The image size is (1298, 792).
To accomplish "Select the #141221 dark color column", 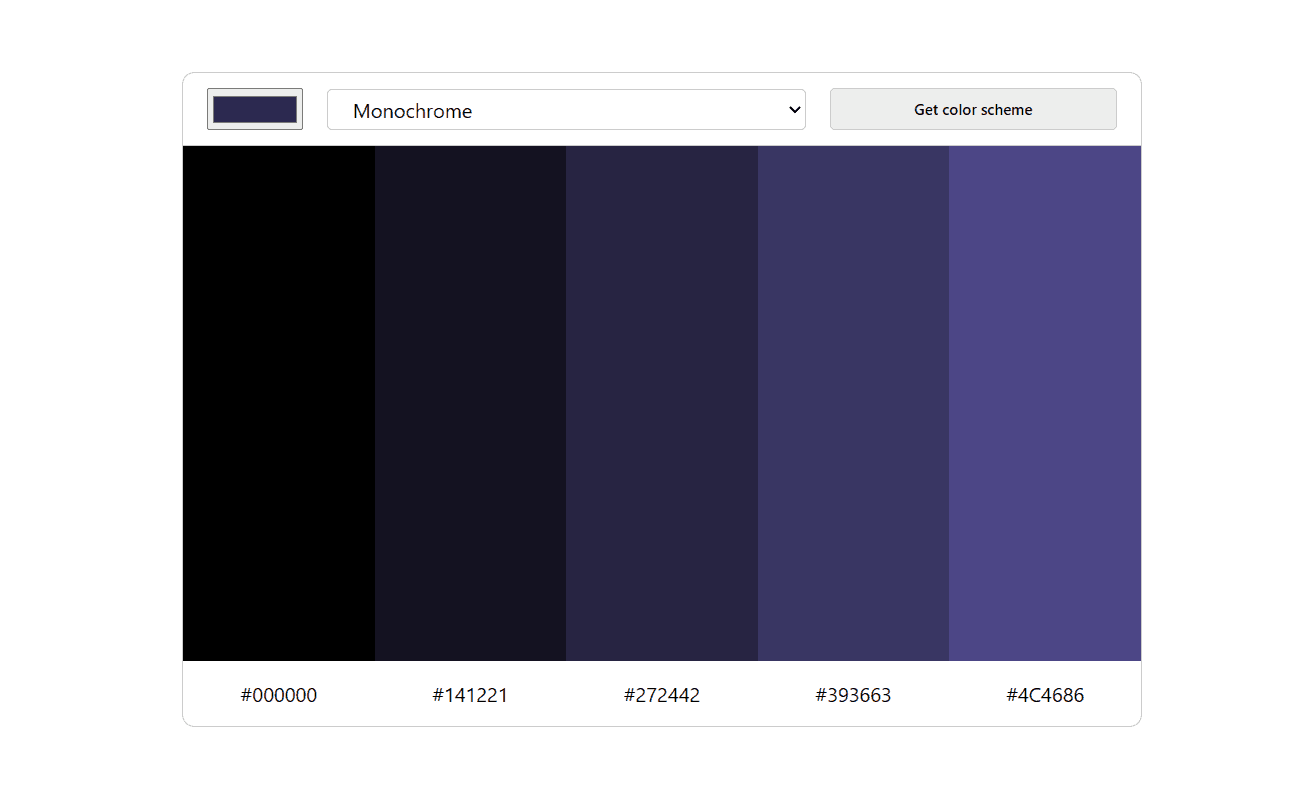I will point(470,403).
